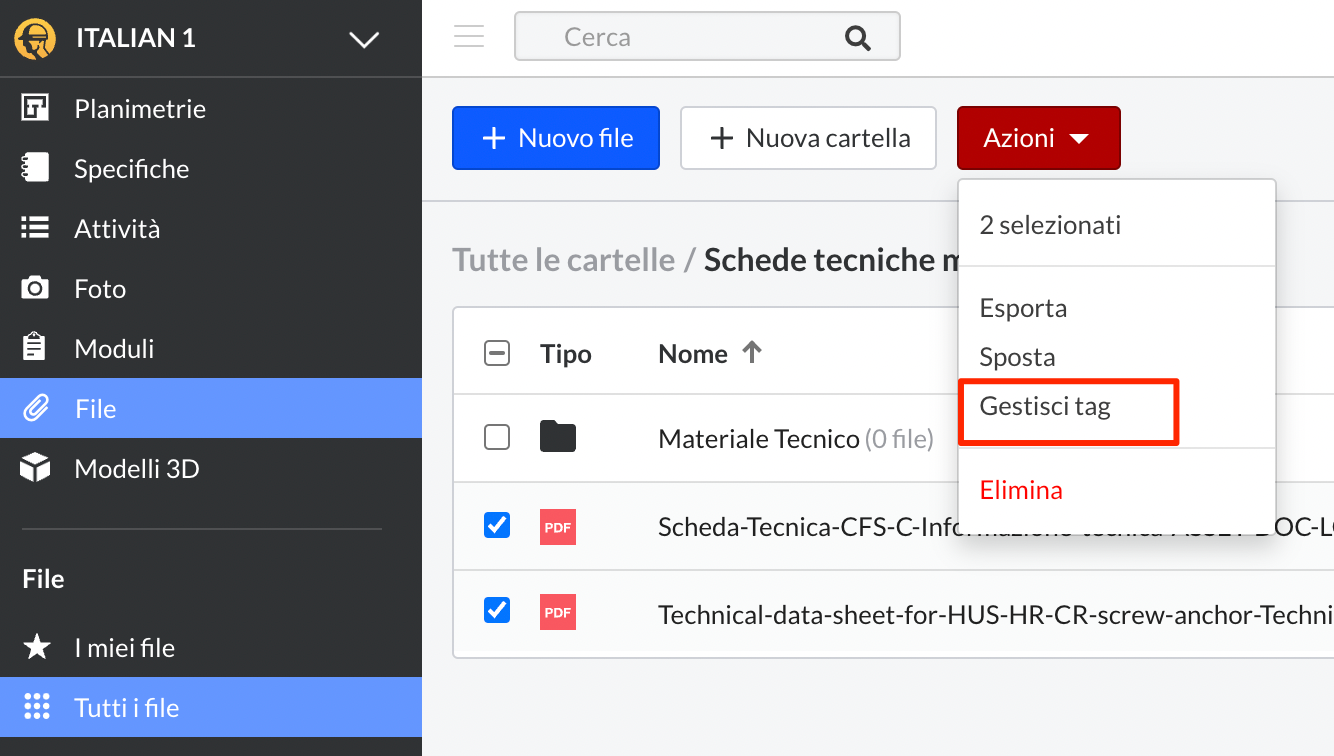Click the hamburger menu icon

[x=468, y=37]
